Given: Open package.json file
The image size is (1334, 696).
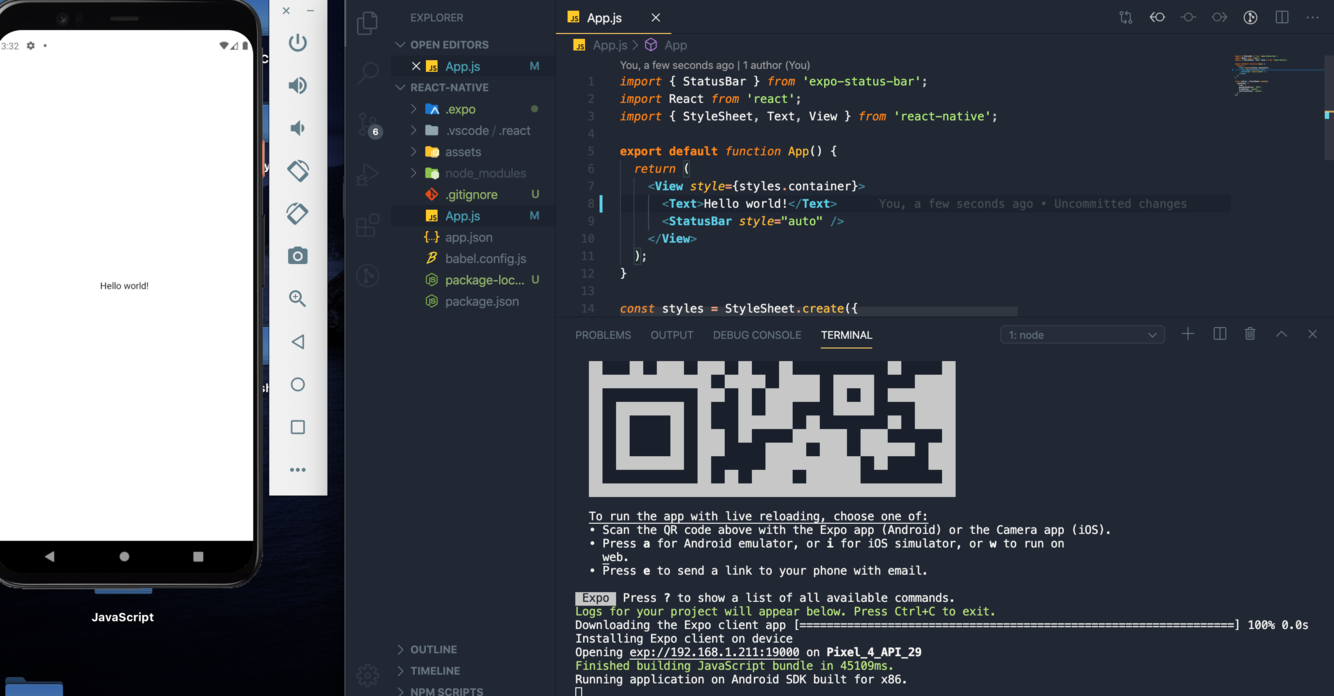Looking at the screenshot, I should [482, 301].
